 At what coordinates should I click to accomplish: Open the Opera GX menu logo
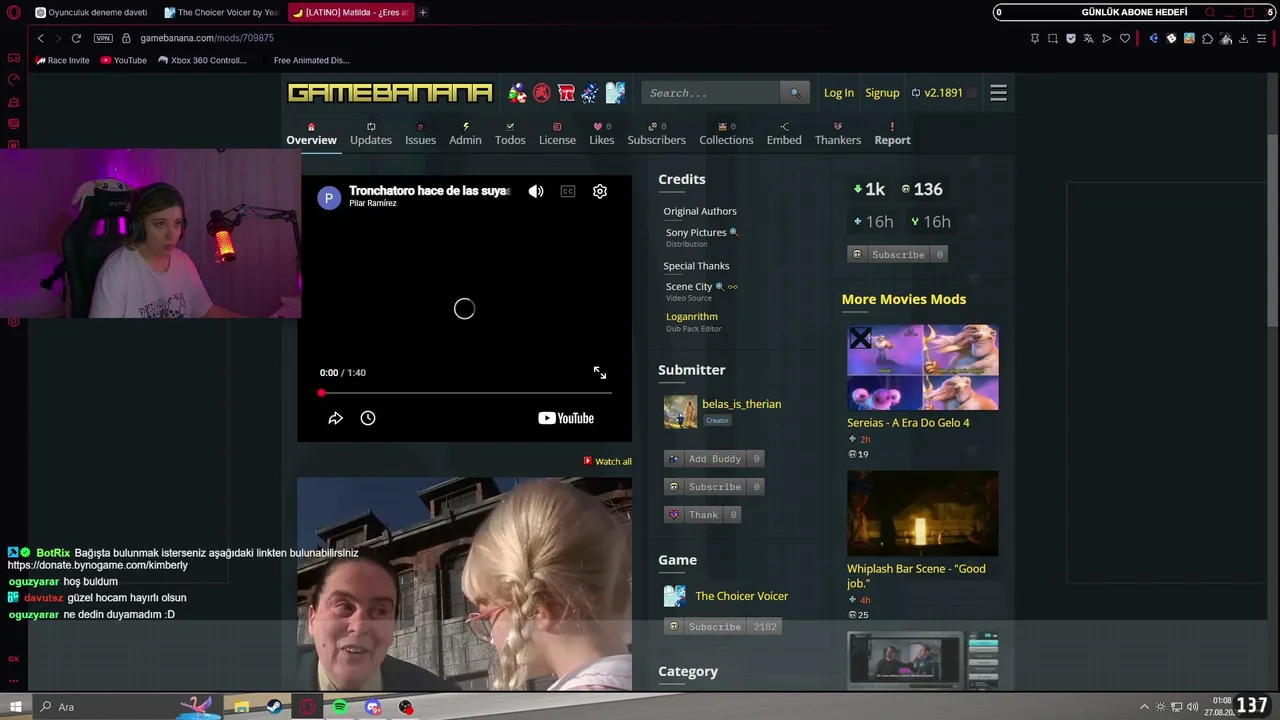pos(14,12)
